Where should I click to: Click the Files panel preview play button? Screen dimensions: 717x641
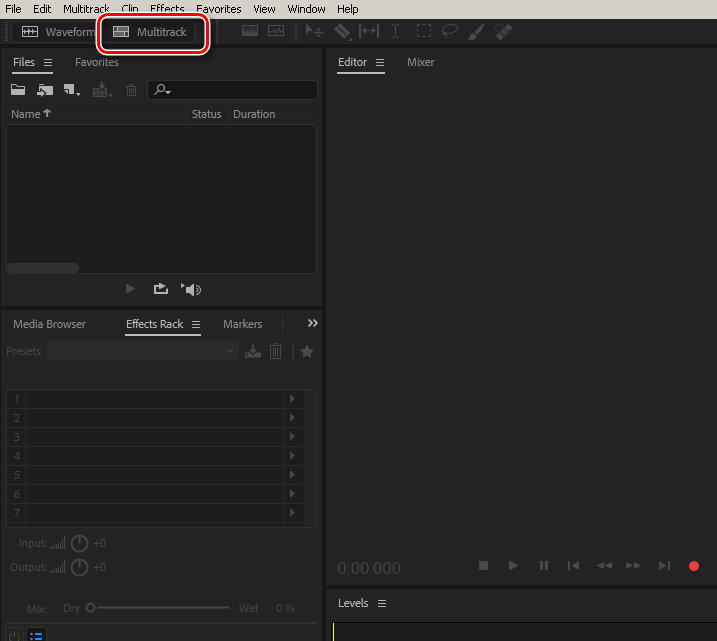coord(130,289)
